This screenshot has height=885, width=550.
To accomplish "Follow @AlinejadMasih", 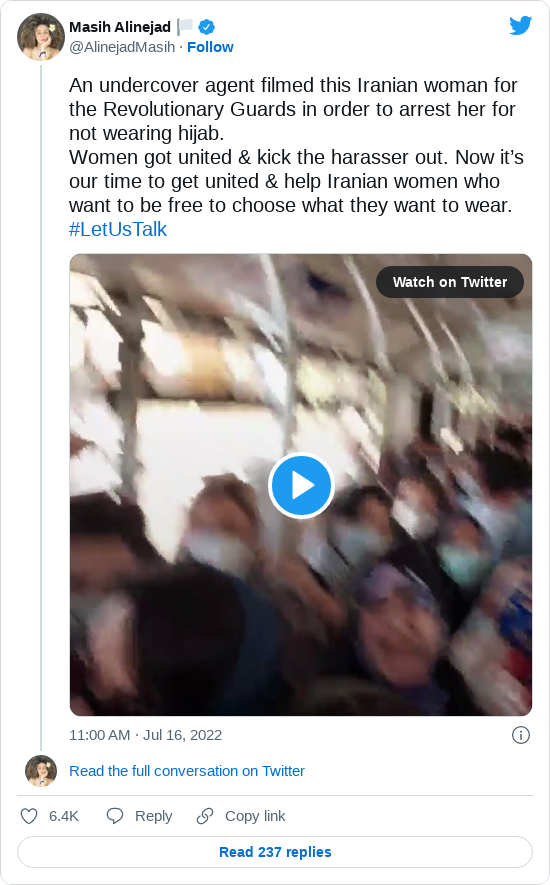I will pyautogui.click(x=210, y=47).
